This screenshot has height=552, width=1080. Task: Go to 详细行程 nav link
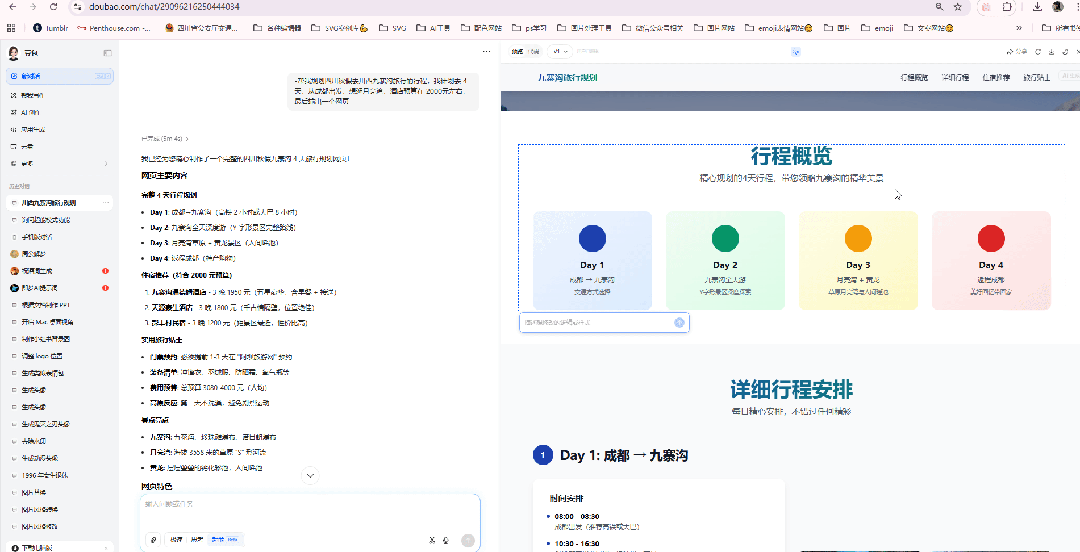(x=955, y=77)
